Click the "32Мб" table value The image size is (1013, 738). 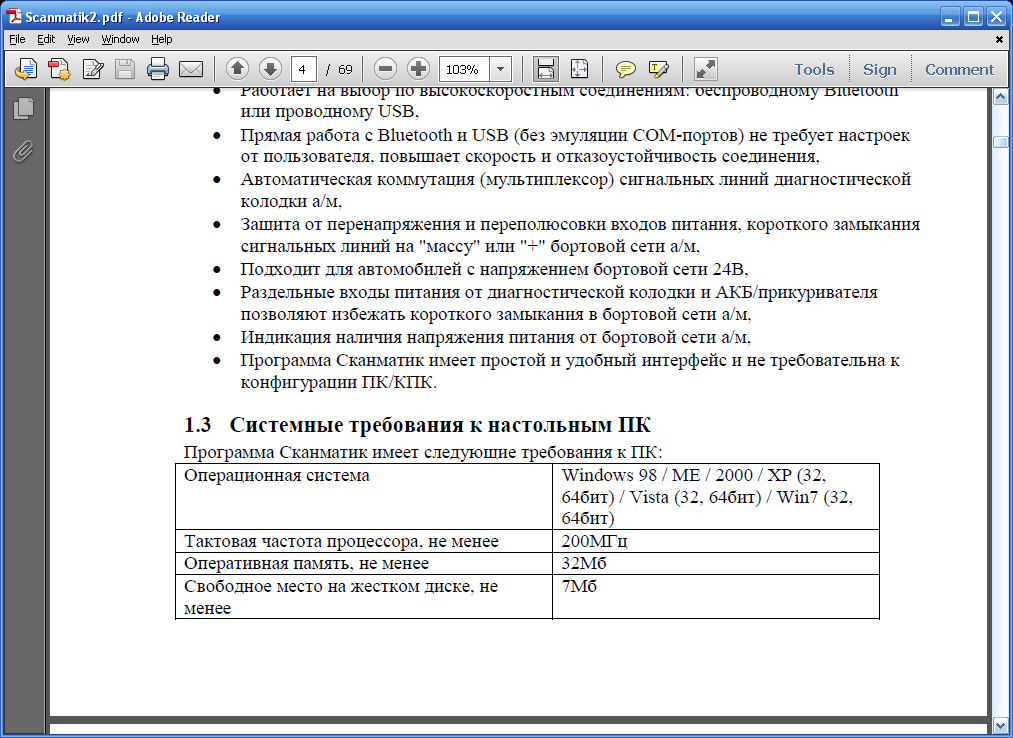point(584,563)
